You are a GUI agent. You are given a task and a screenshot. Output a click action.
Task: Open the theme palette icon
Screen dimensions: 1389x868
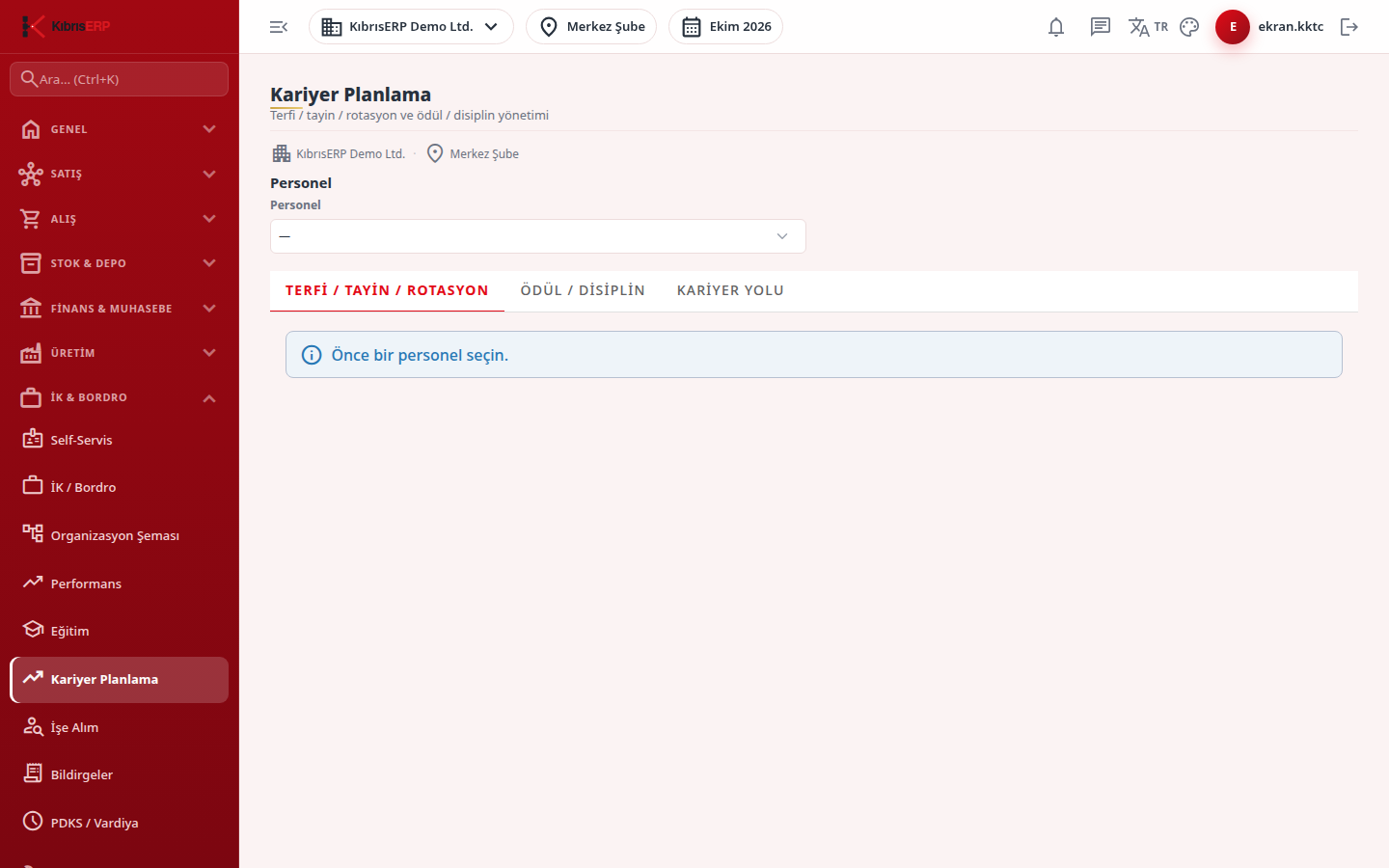pyautogui.click(x=1189, y=27)
